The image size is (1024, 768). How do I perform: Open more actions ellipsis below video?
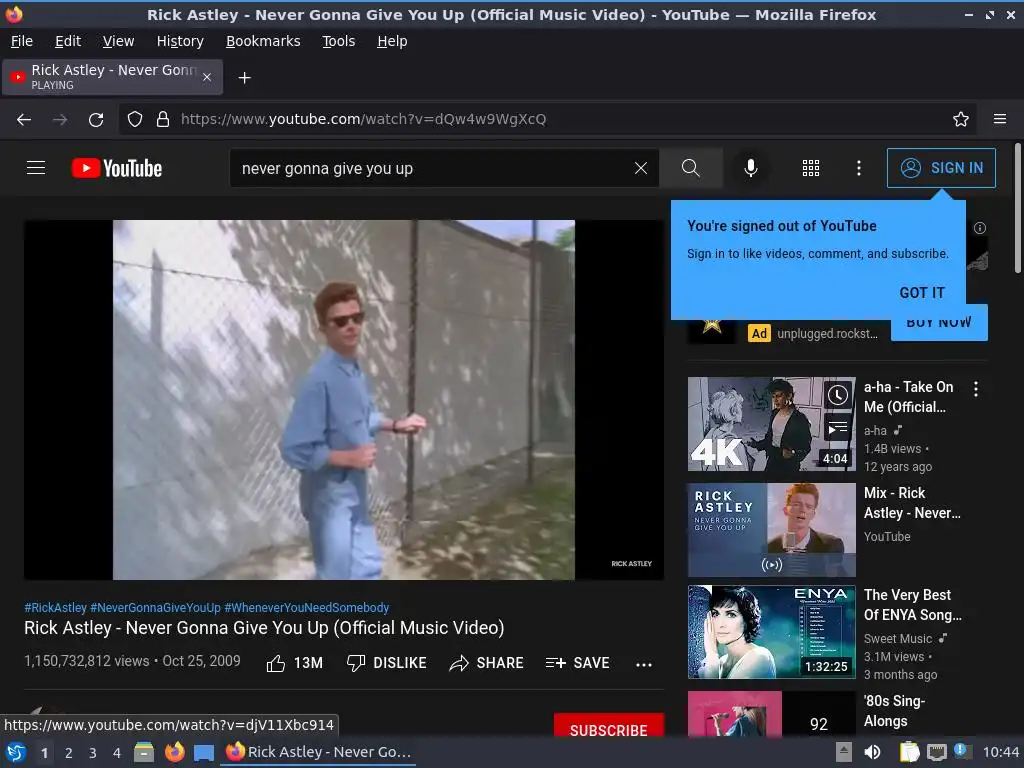coord(644,664)
